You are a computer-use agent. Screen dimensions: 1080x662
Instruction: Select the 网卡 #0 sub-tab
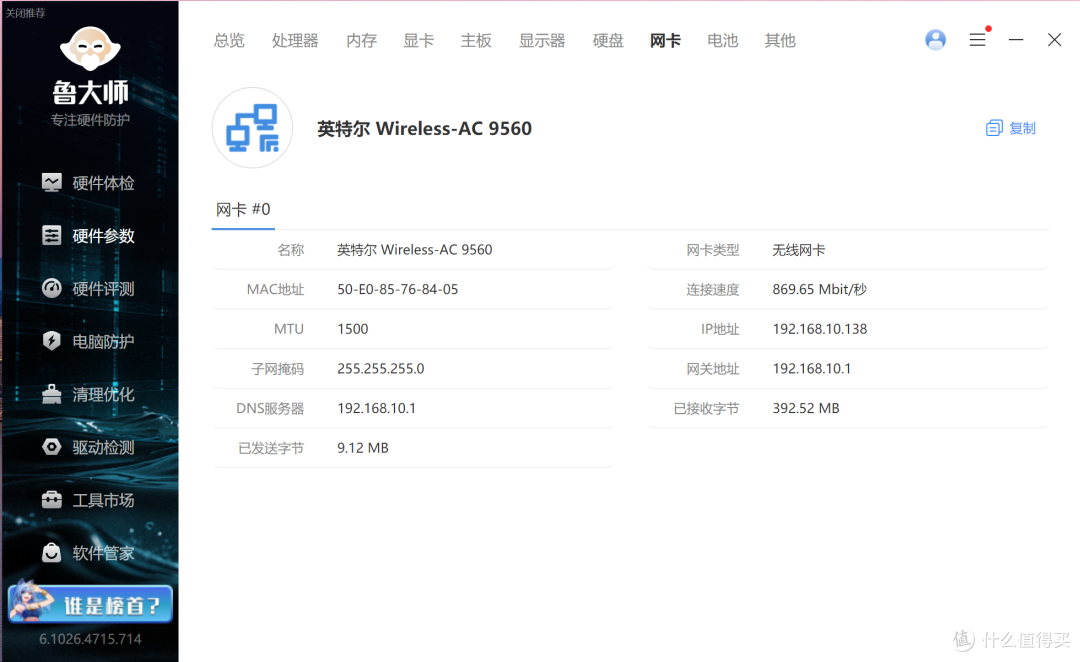[x=243, y=209]
